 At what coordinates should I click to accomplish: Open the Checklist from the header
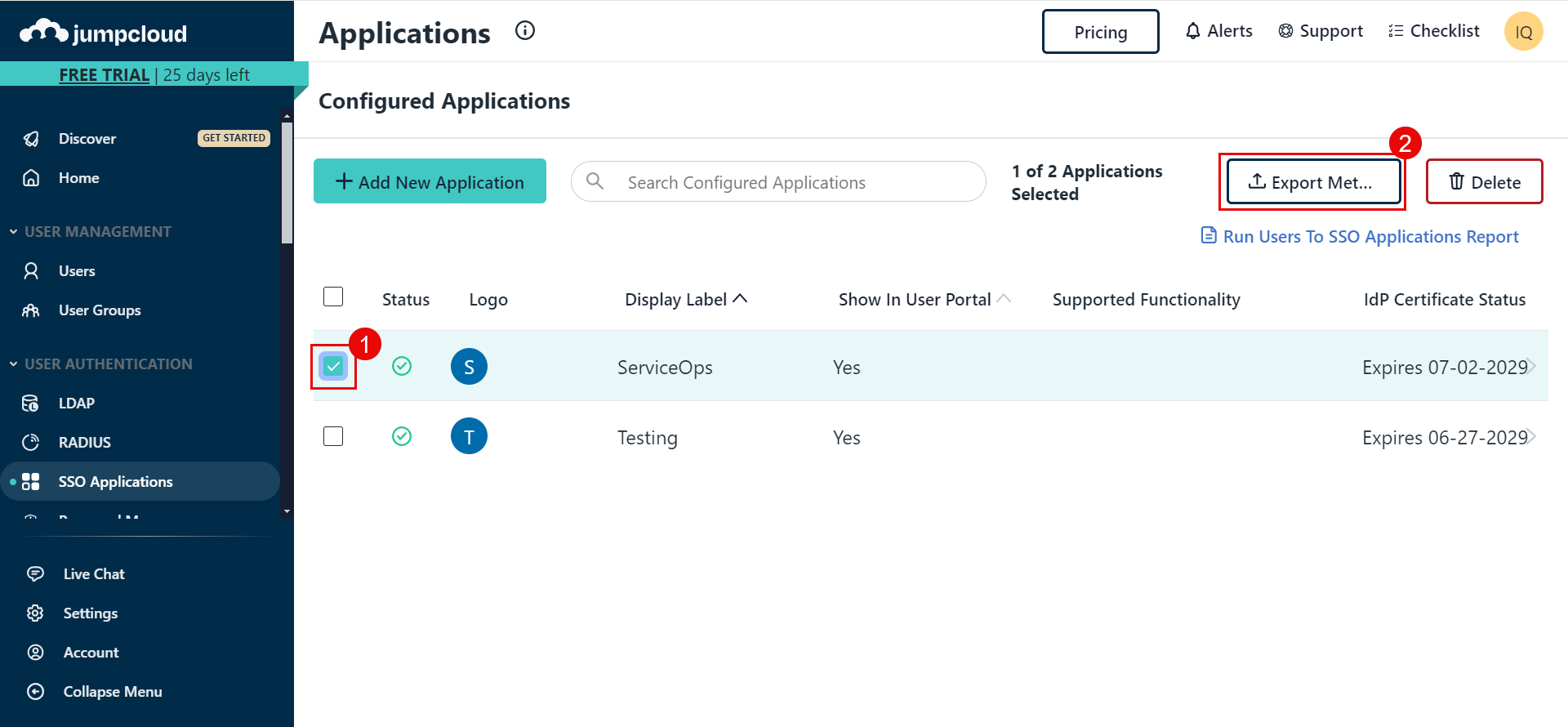1434,31
